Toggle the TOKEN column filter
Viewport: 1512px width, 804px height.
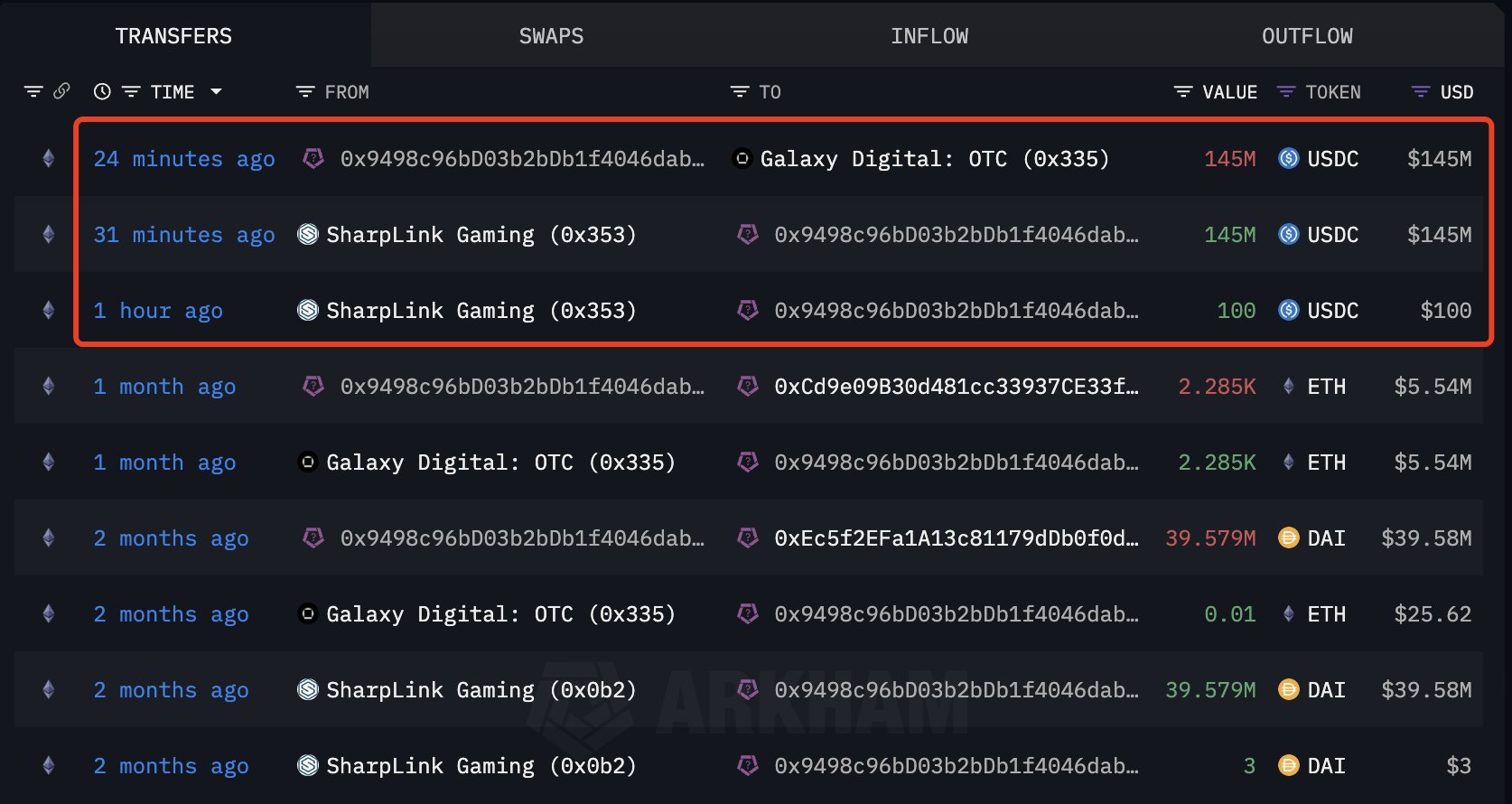pos(1286,92)
